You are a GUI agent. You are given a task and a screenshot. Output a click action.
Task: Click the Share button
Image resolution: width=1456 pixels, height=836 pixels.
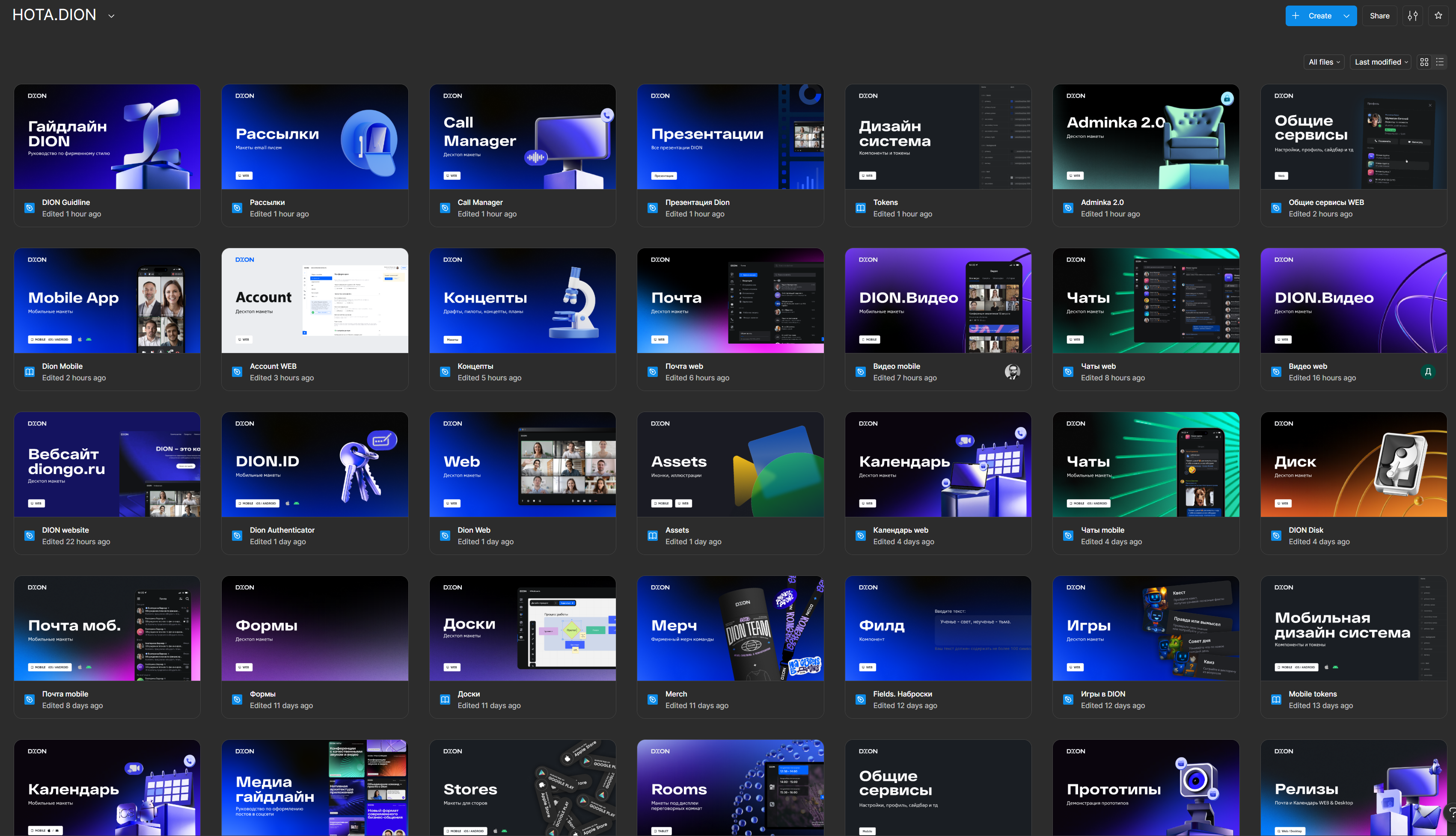[x=1379, y=16]
